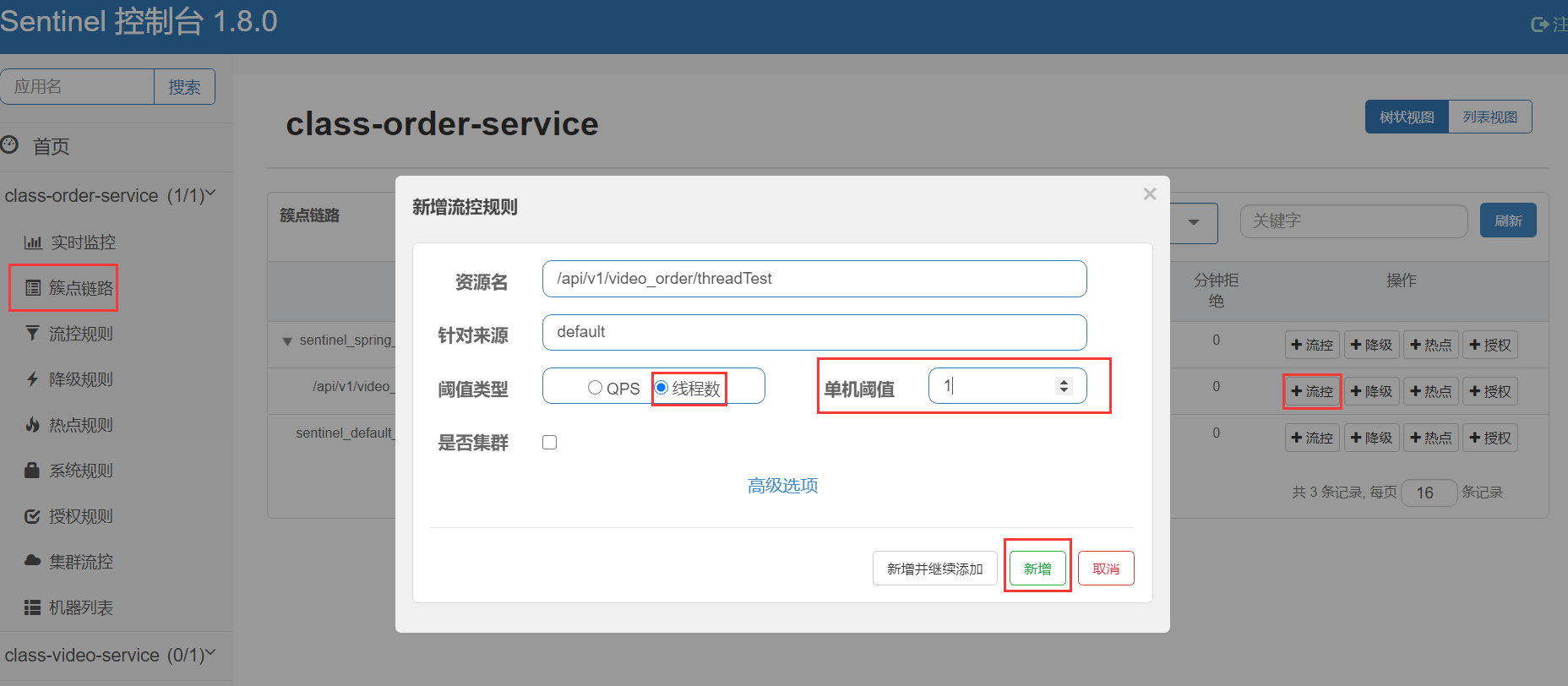Screen dimensions: 1568x686
Task: Open 机器列表 menu item
Action: (81, 607)
